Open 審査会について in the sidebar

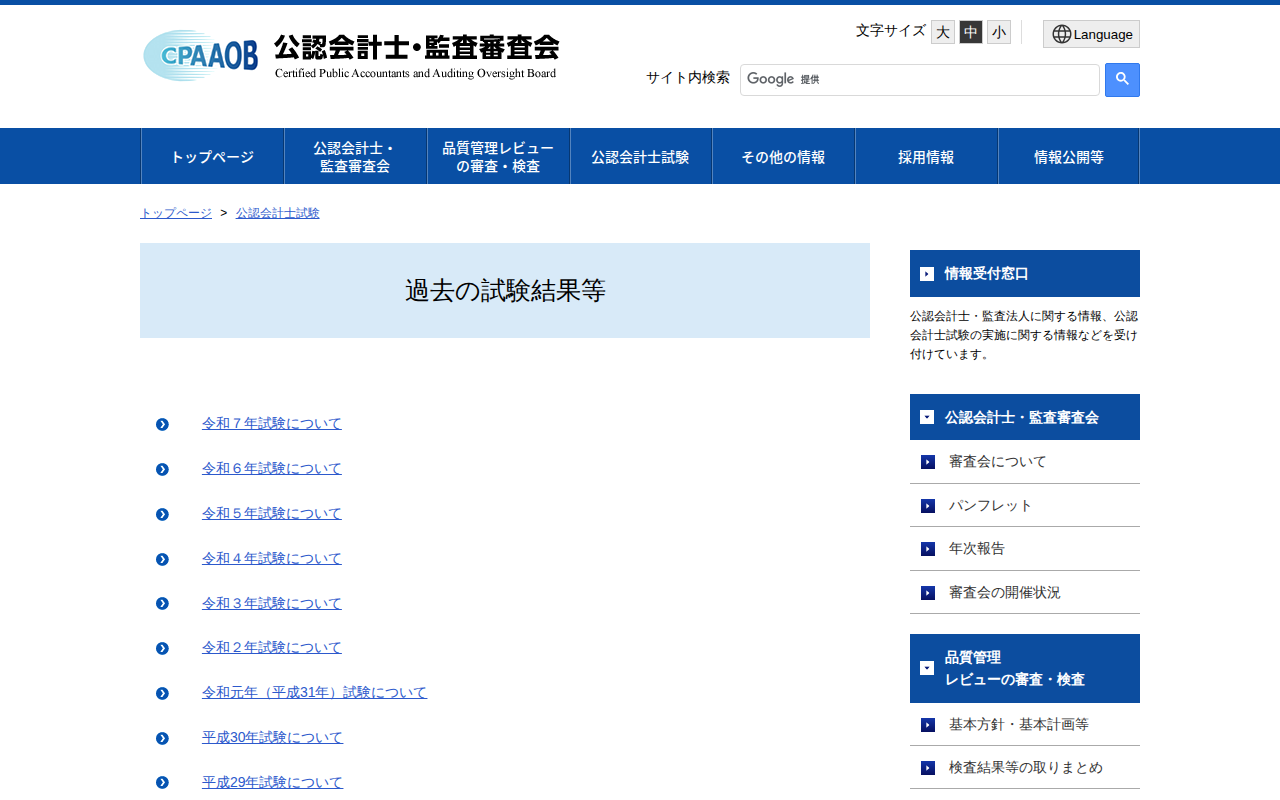coord(998,461)
